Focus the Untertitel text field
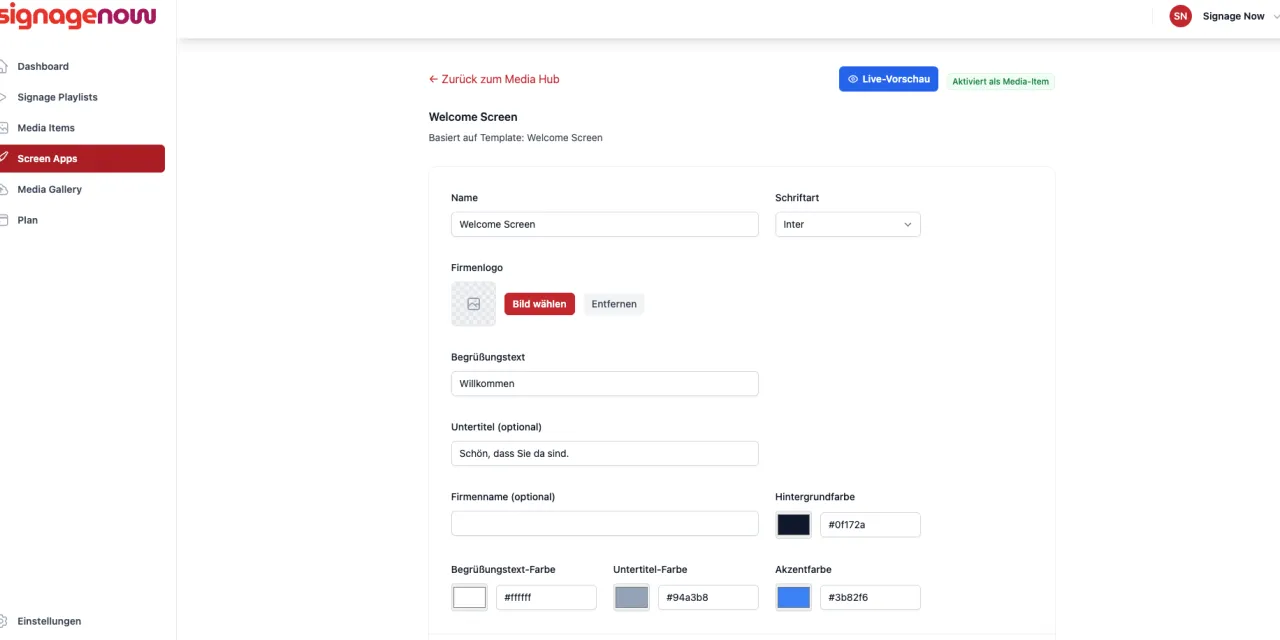This screenshot has width=1280, height=640. (605, 453)
